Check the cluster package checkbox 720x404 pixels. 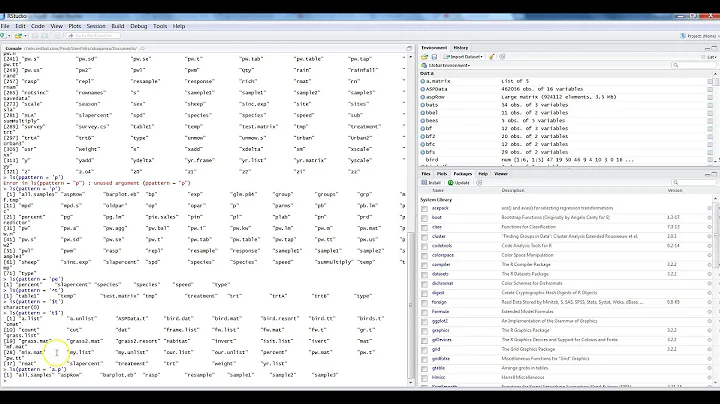click(x=424, y=237)
